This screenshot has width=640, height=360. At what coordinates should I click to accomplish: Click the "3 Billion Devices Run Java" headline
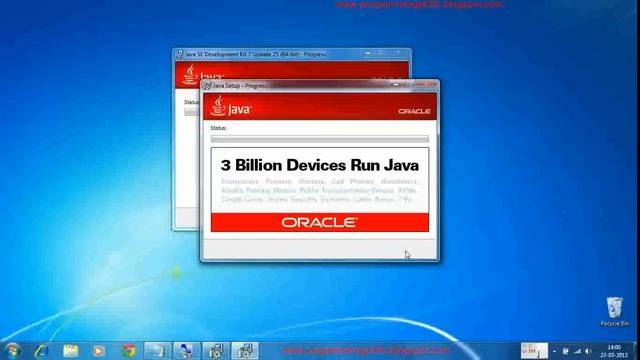coord(320,165)
